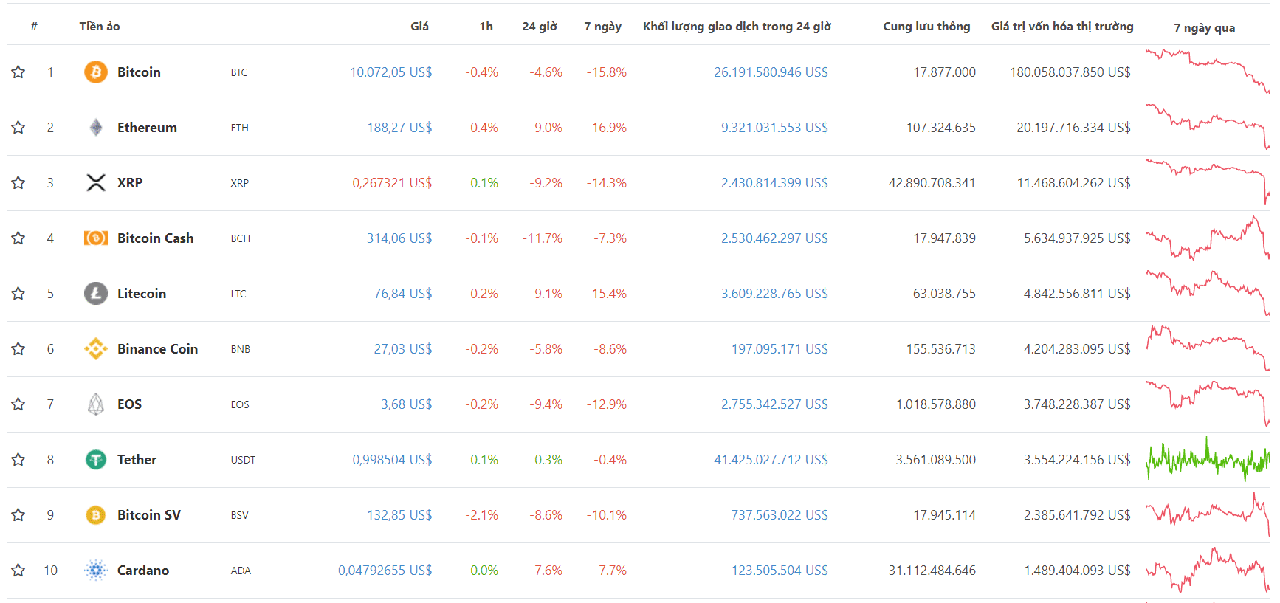The height and width of the screenshot is (603, 1280).
Task: Click the green Tether logo icon
Action: click(95, 460)
